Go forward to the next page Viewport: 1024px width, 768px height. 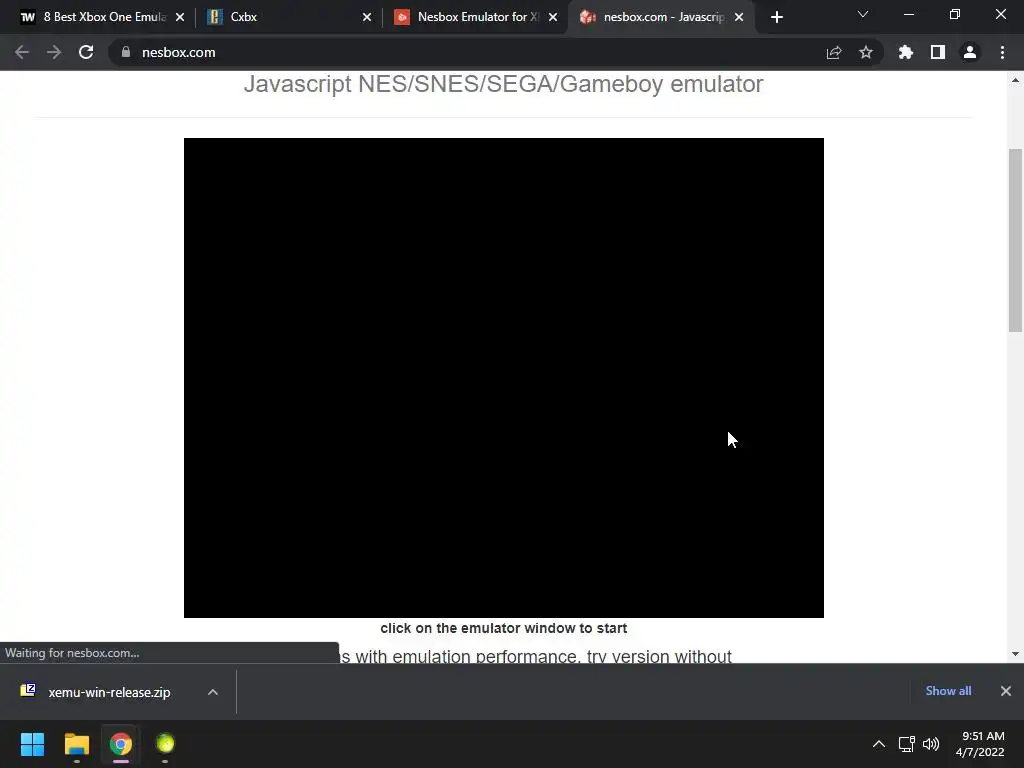coord(54,52)
